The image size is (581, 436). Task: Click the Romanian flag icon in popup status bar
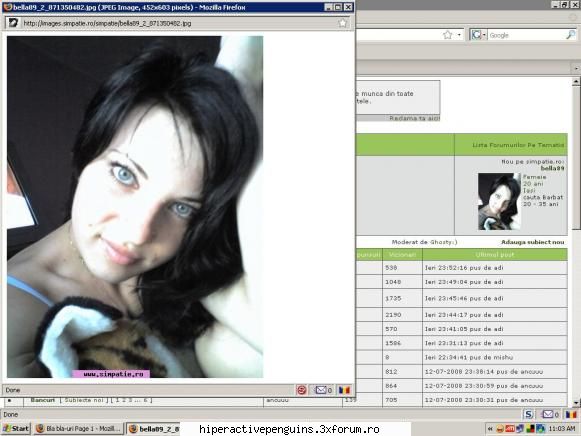point(345,390)
